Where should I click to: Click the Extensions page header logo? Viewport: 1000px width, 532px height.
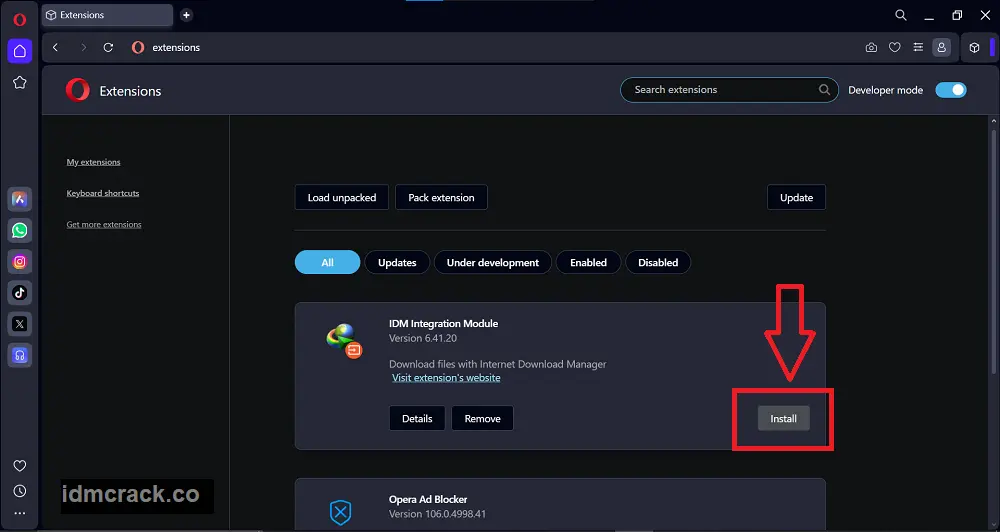(x=78, y=90)
